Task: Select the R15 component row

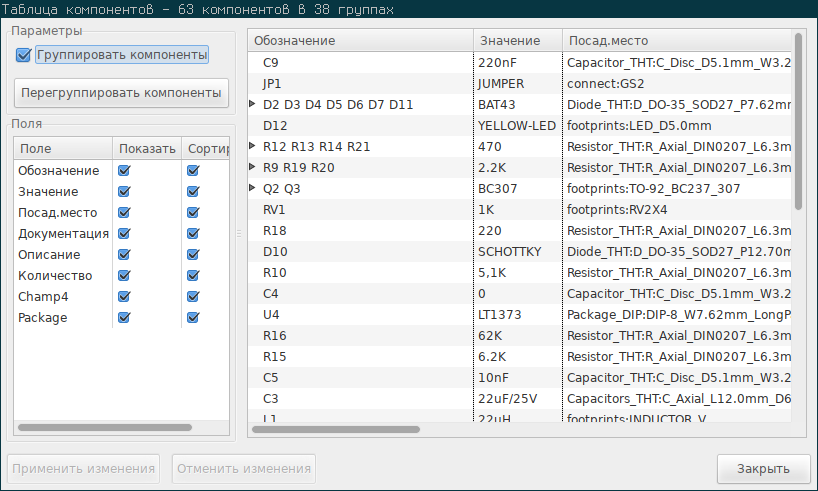Action: (x=520, y=356)
